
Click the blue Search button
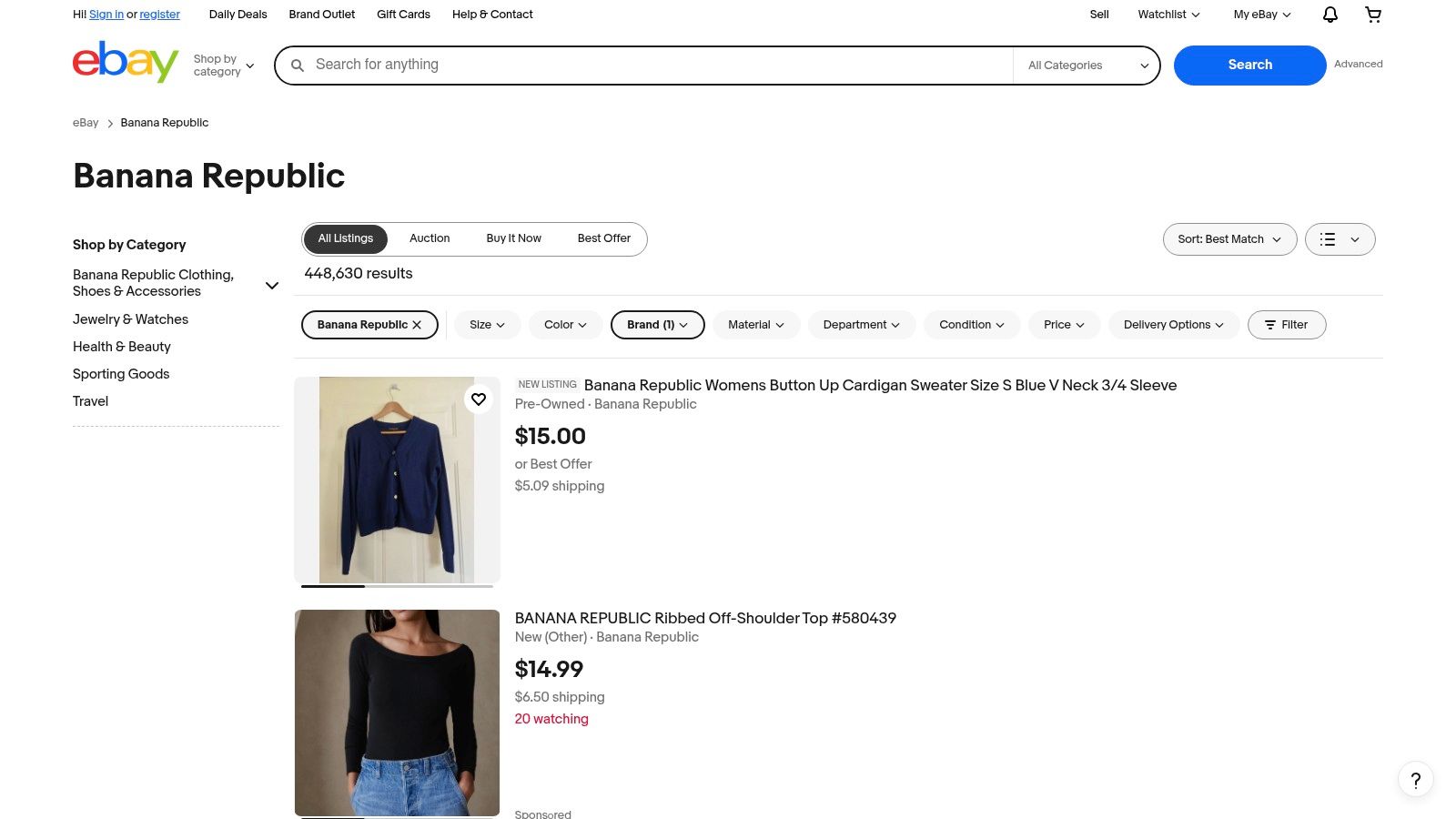(1249, 65)
